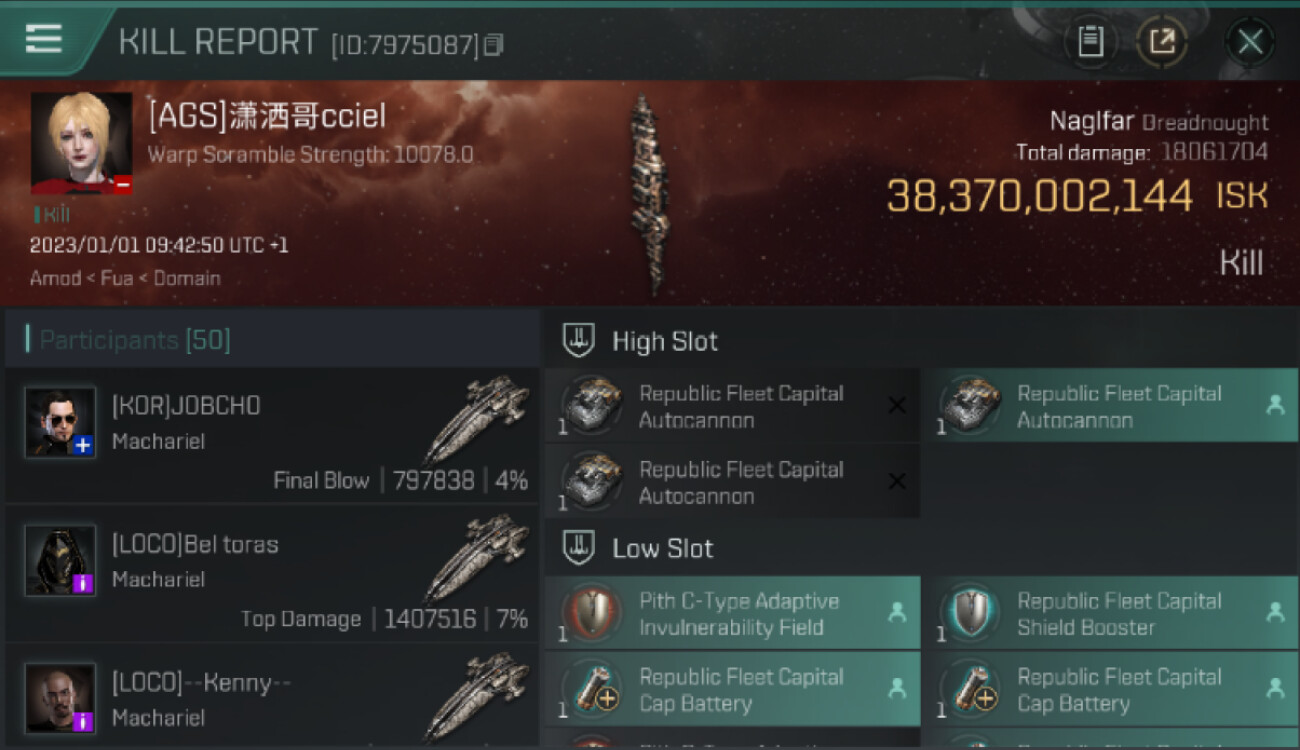1300x750 pixels.
Task: Click the Pith C-Type Adaptive Invulnerability Field icon
Action: click(590, 613)
